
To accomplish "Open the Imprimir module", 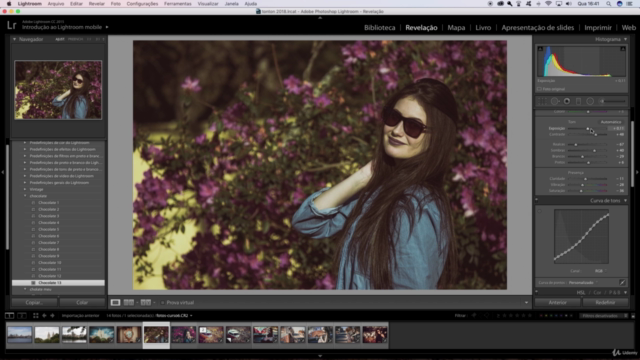I will 598,27.
